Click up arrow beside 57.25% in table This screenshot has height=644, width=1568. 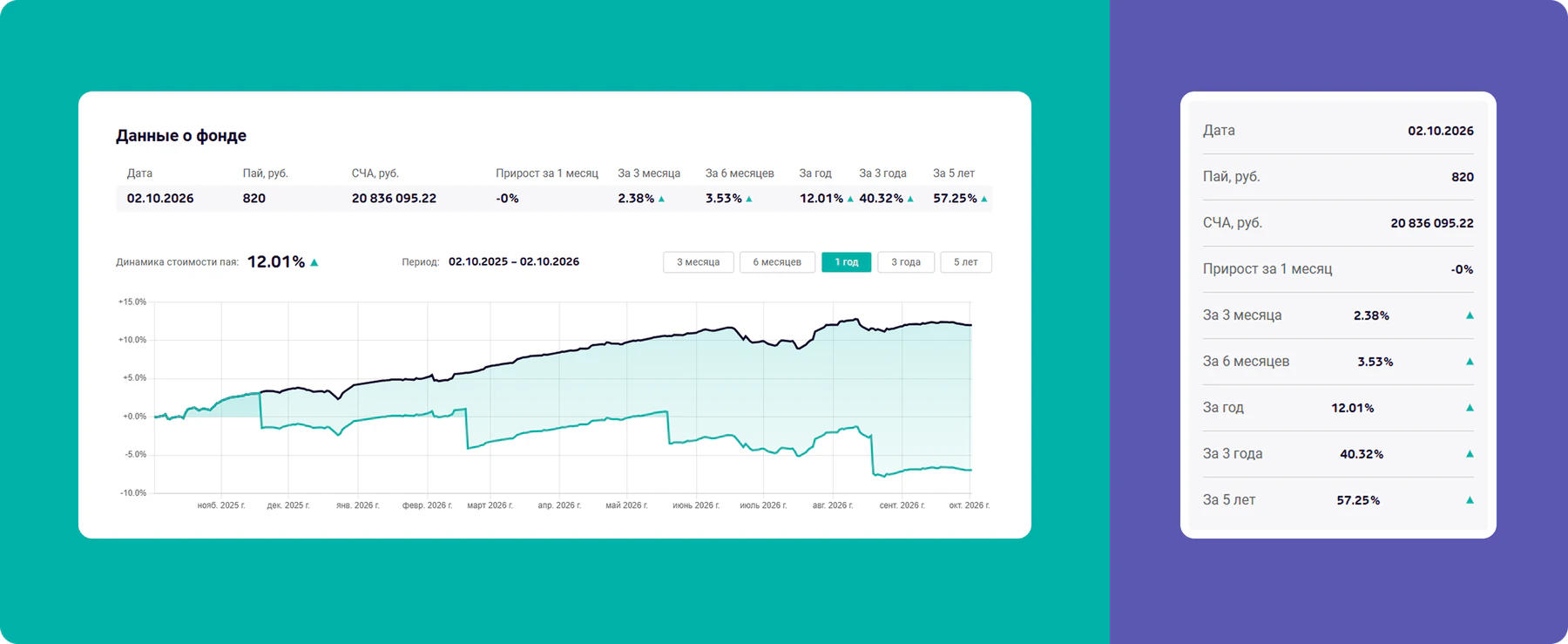pyautogui.click(x=984, y=199)
